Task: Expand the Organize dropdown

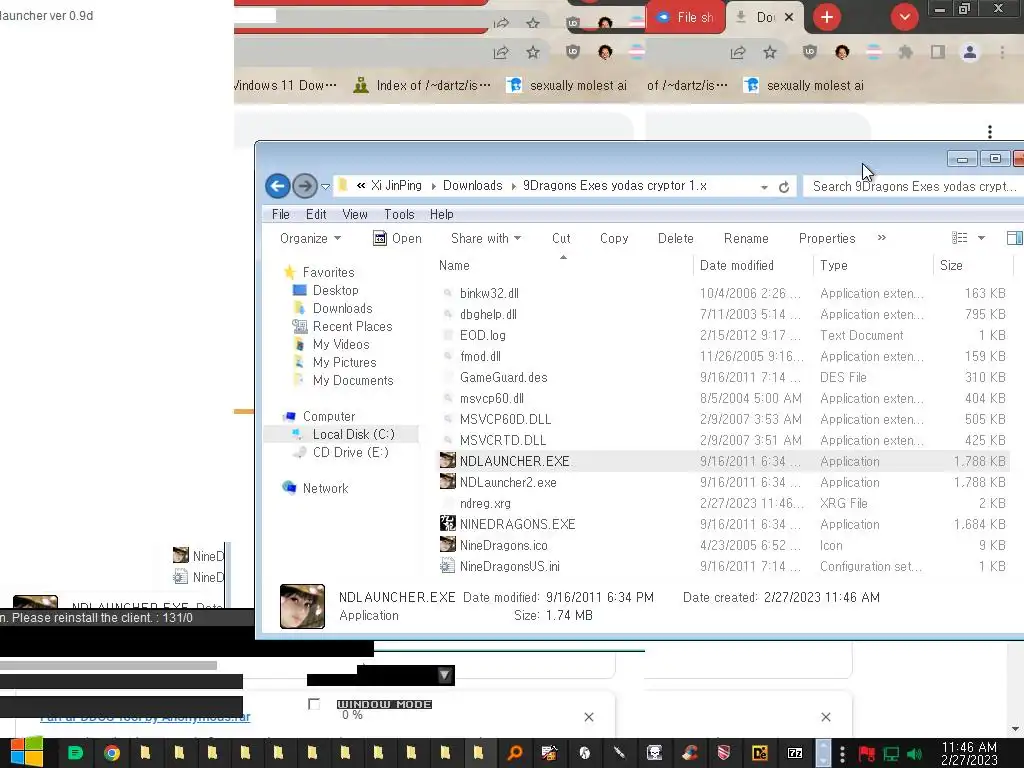Action: [310, 238]
